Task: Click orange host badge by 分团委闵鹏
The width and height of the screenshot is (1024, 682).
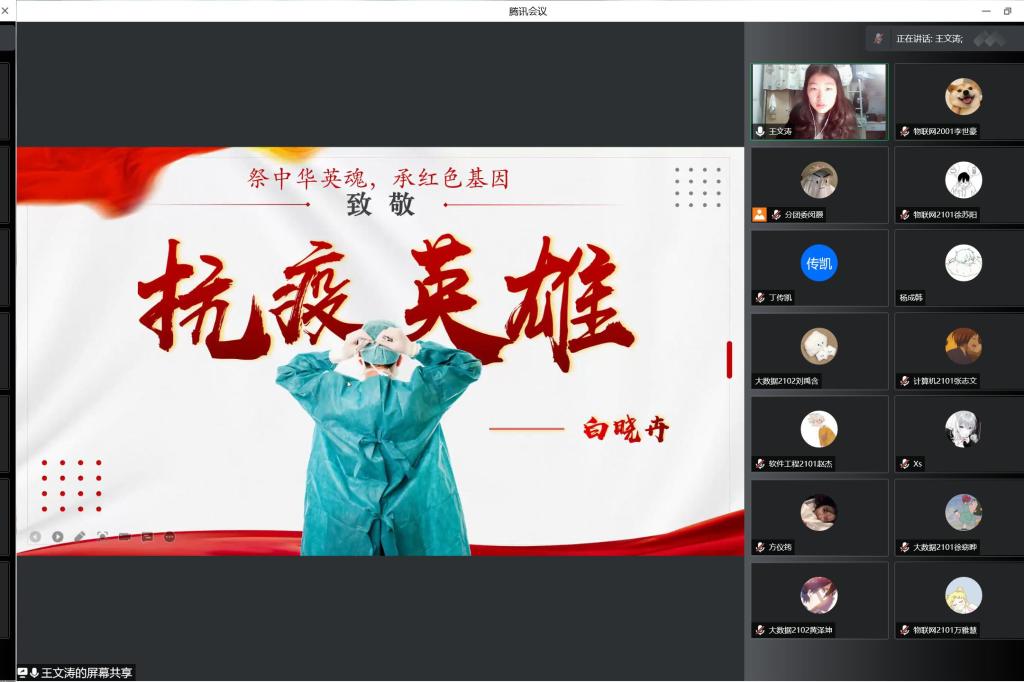Action: tap(759, 215)
